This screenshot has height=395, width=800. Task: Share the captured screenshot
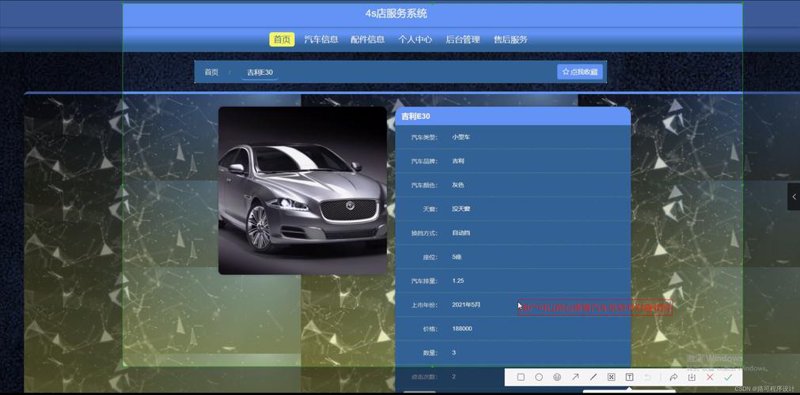[673, 377]
